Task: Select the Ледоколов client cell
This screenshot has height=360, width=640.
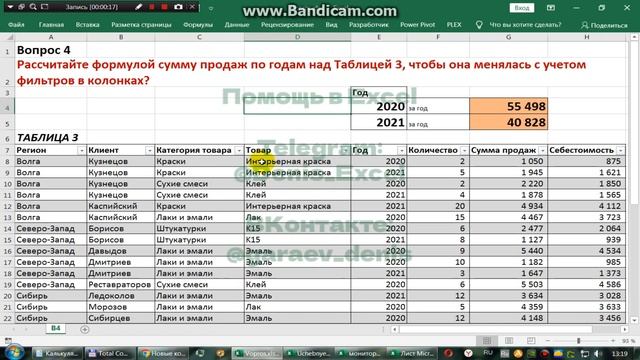Action: (x=120, y=296)
